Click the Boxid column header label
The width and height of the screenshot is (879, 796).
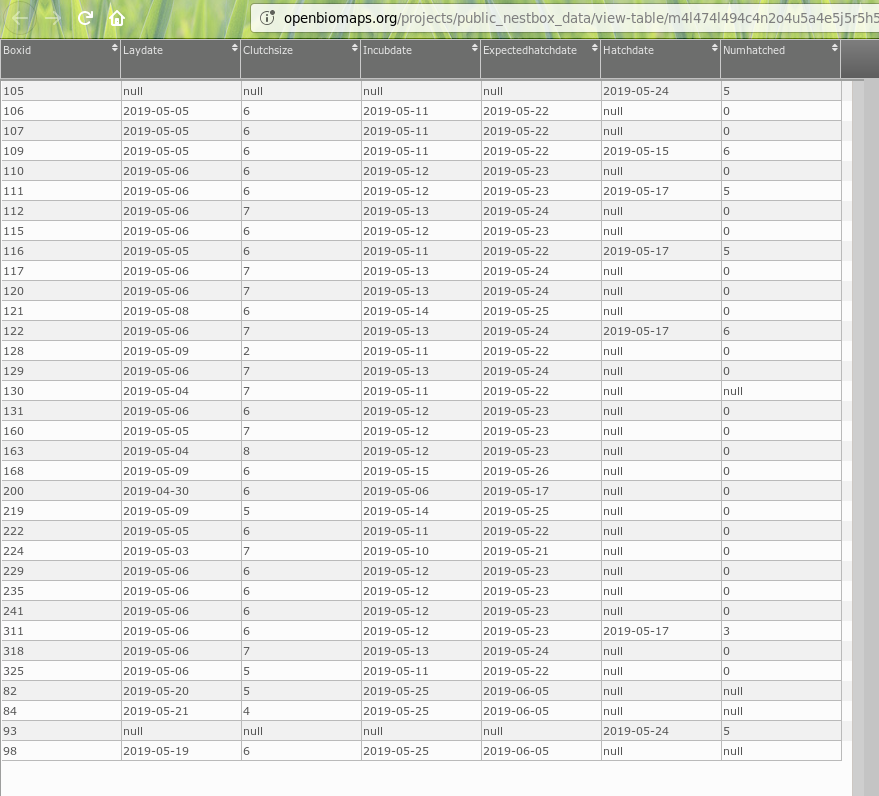(x=17, y=50)
